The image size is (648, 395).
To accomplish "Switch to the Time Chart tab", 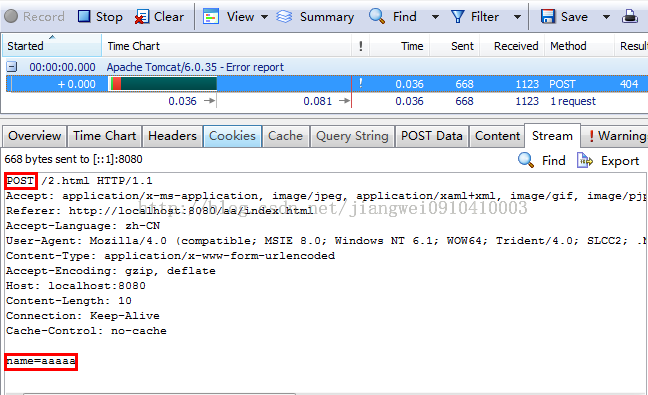I will click(x=105, y=136).
